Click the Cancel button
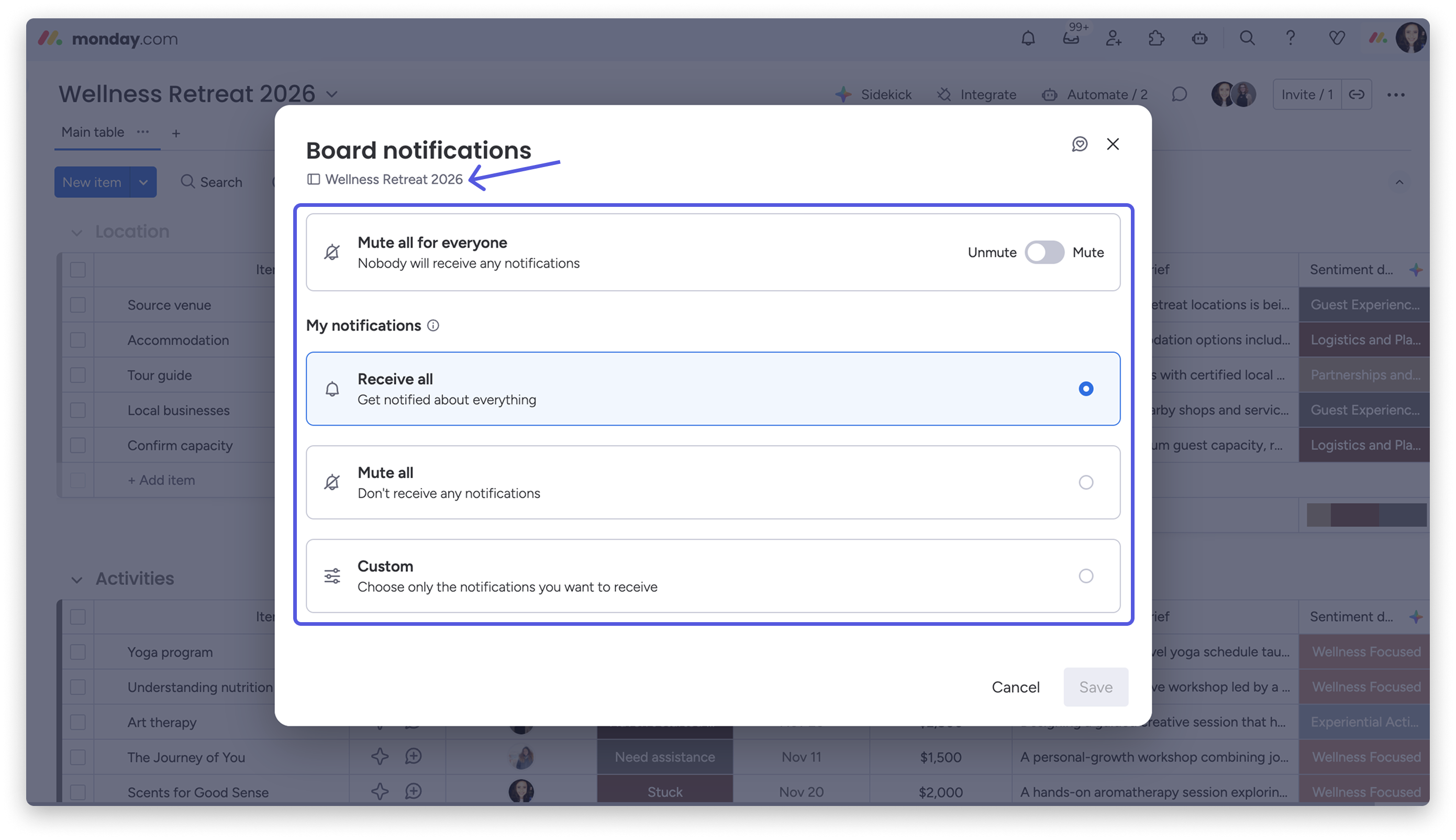Screen dimensions: 1456x840 [x=1016, y=687]
